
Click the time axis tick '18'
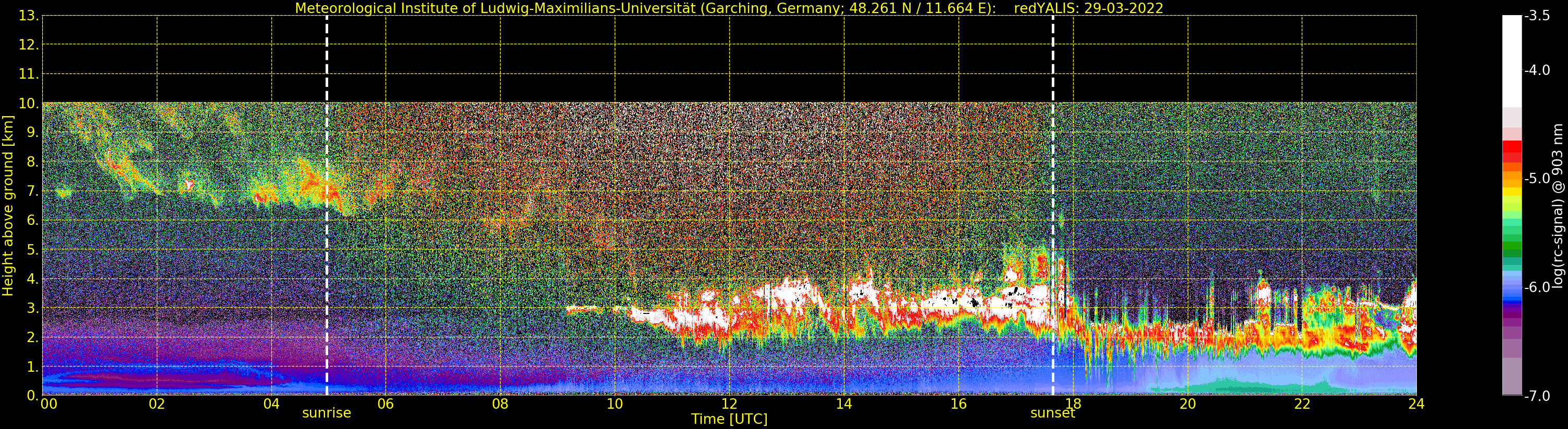pyautogui.click(x=1073, y=404)
